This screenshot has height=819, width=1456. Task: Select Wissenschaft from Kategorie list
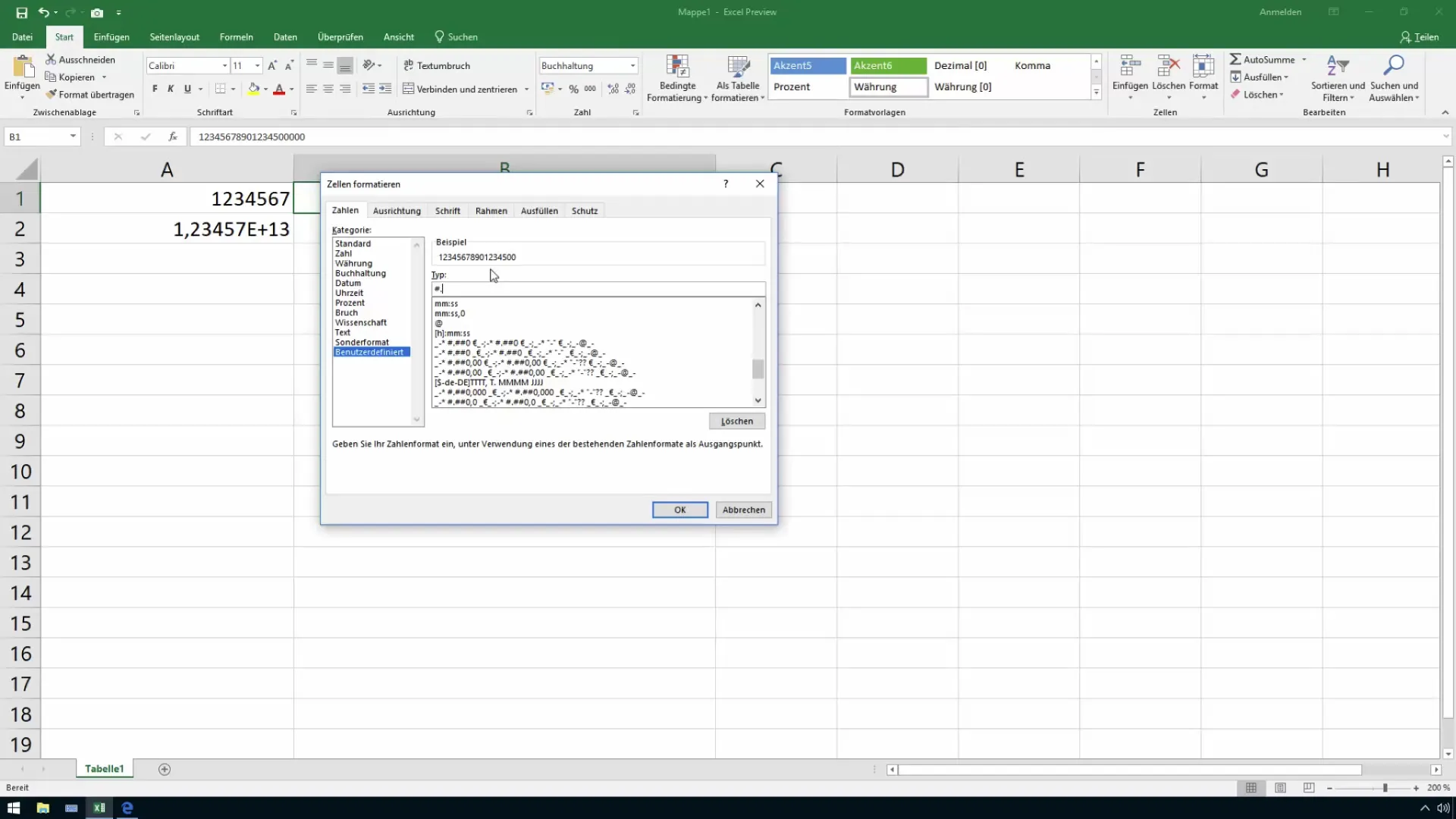tap(361, 323)
